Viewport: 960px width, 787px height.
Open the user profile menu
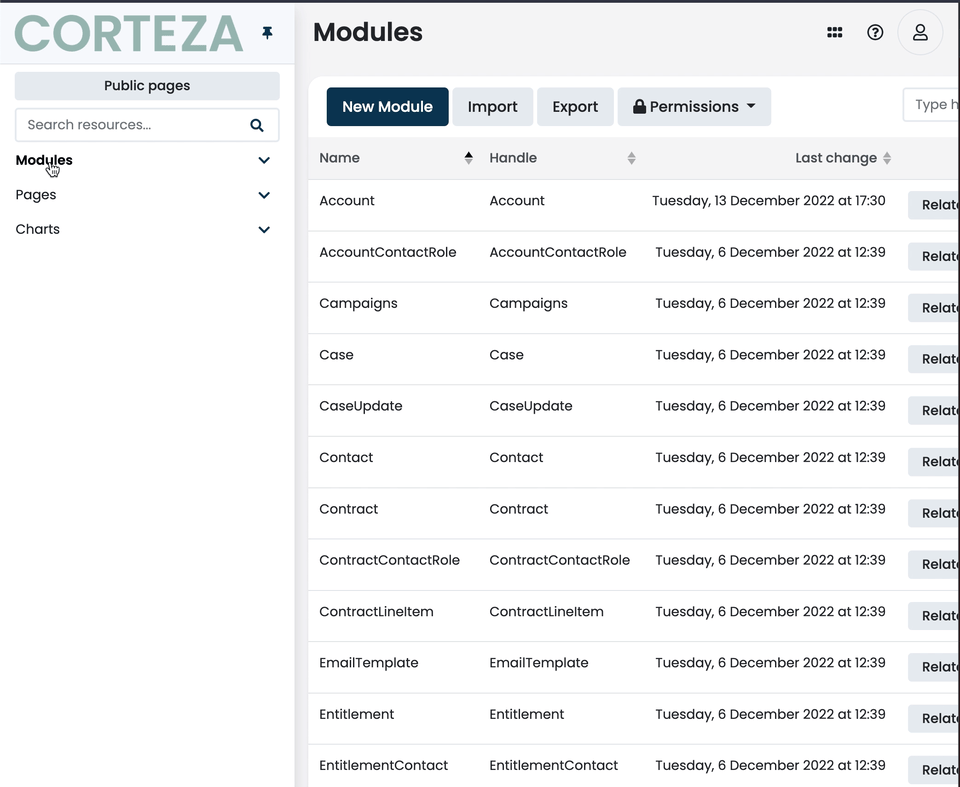tap(919, 32)
